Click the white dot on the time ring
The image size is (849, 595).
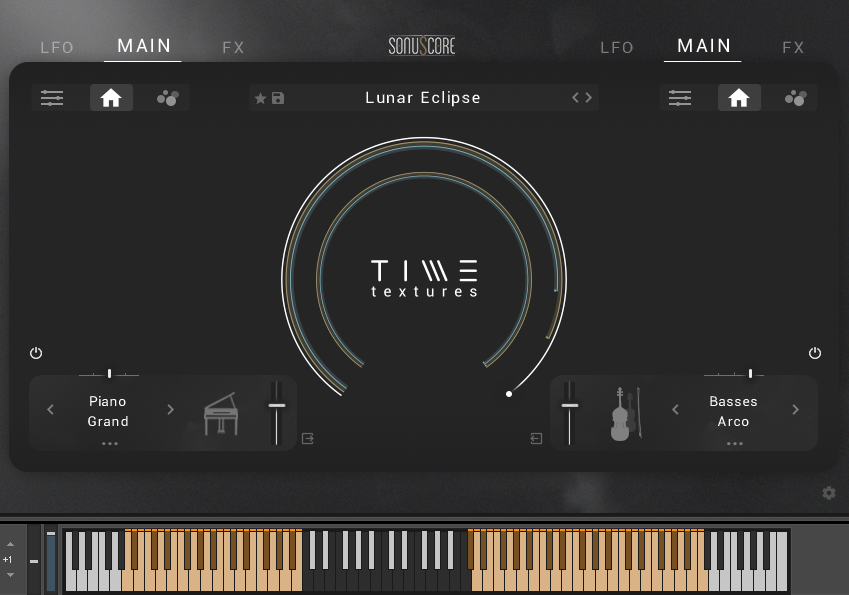pyautogui.click(x=508, y=394)
